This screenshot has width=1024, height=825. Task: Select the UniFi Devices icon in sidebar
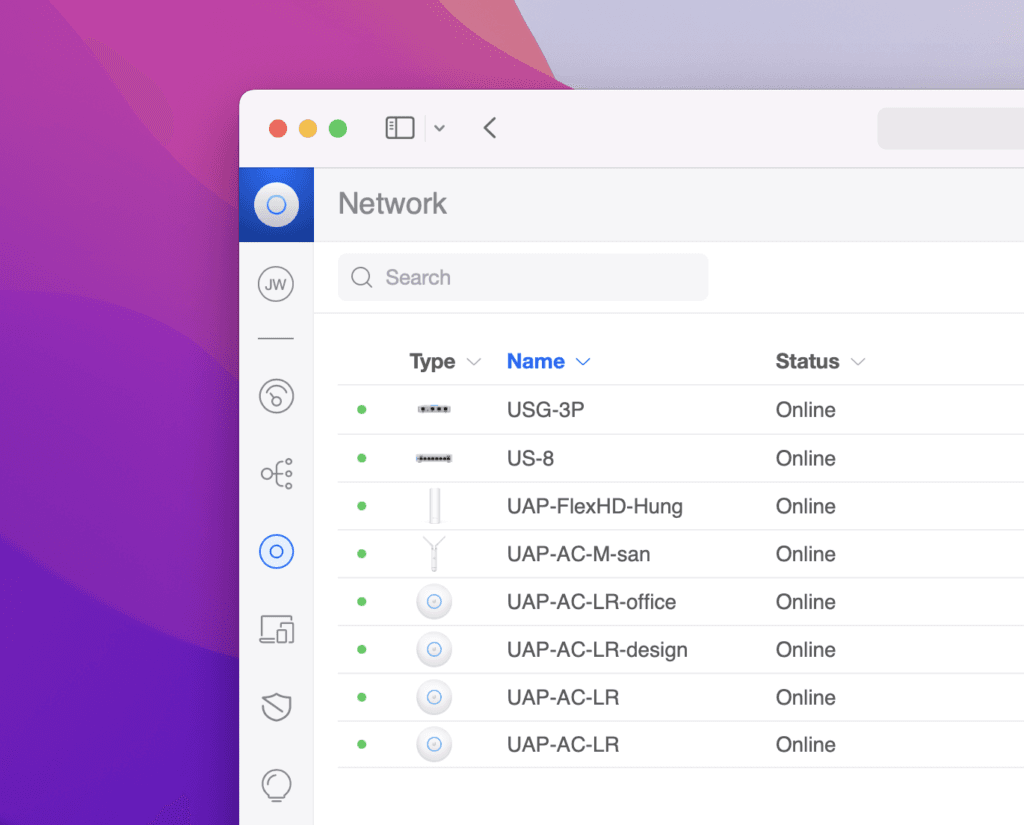click(x=276, y=551)
